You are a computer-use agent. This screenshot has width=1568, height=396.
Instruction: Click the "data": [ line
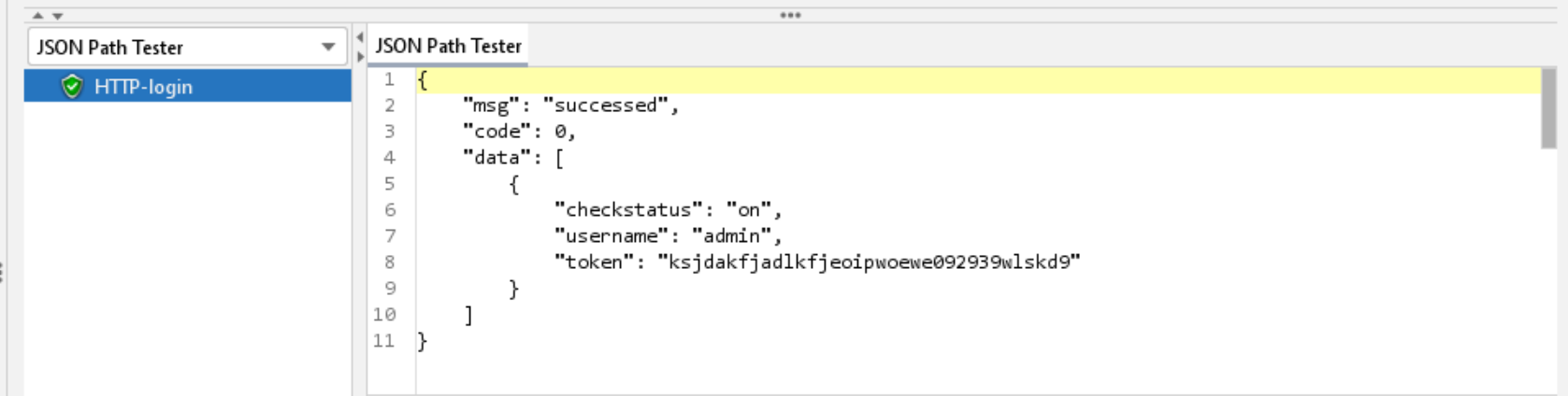coord(513,158)
